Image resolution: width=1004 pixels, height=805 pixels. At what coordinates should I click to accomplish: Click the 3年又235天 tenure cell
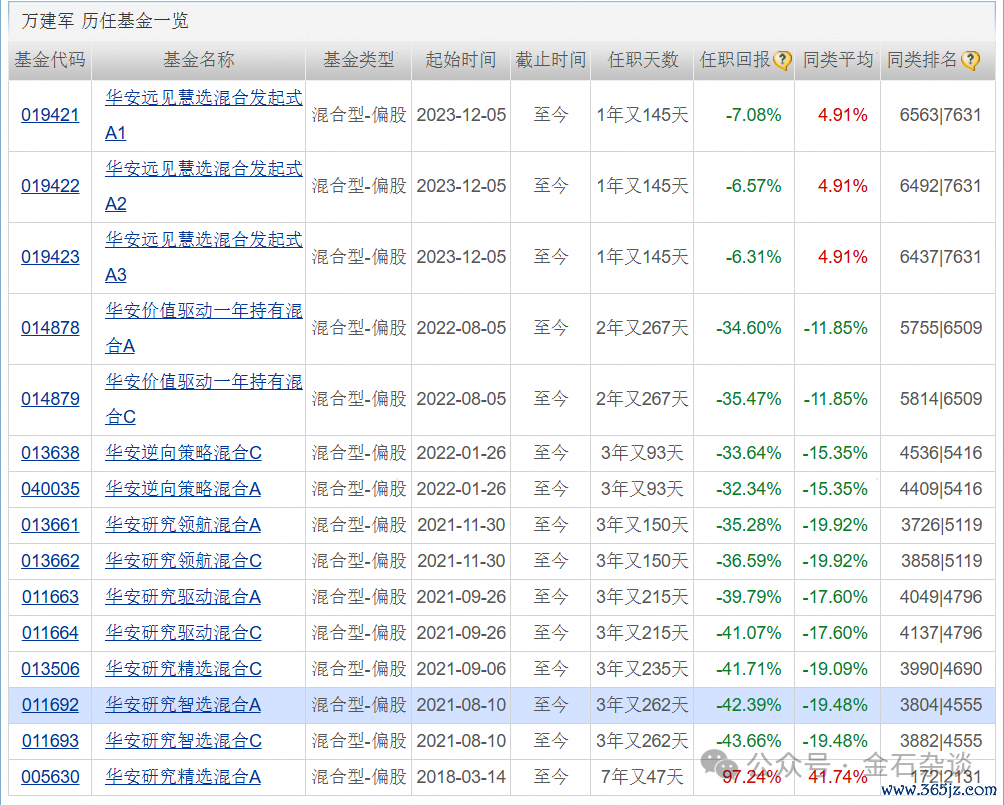(x=642, y=669)
